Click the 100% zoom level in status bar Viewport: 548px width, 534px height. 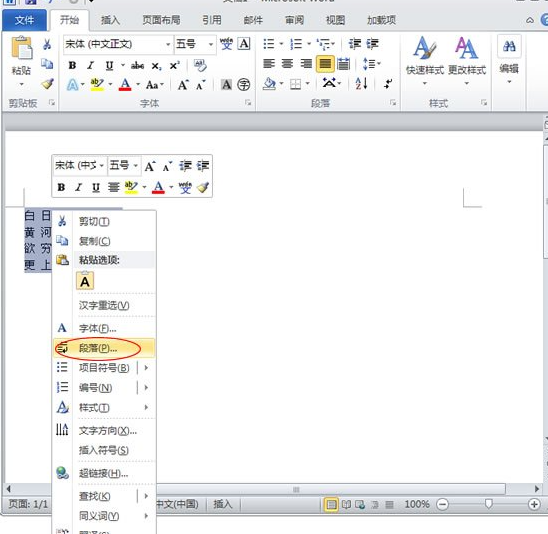pyautogui.click(x=417, y=504)
